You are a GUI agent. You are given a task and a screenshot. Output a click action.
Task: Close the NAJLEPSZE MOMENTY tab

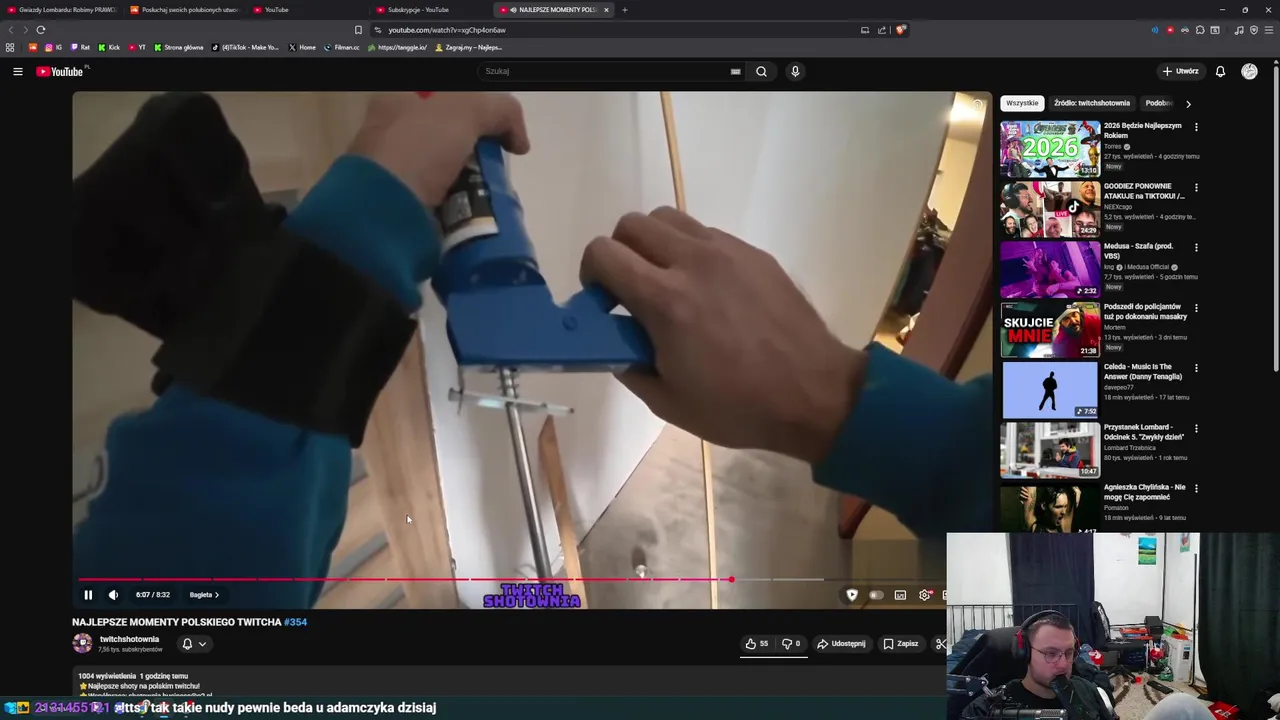606,10
